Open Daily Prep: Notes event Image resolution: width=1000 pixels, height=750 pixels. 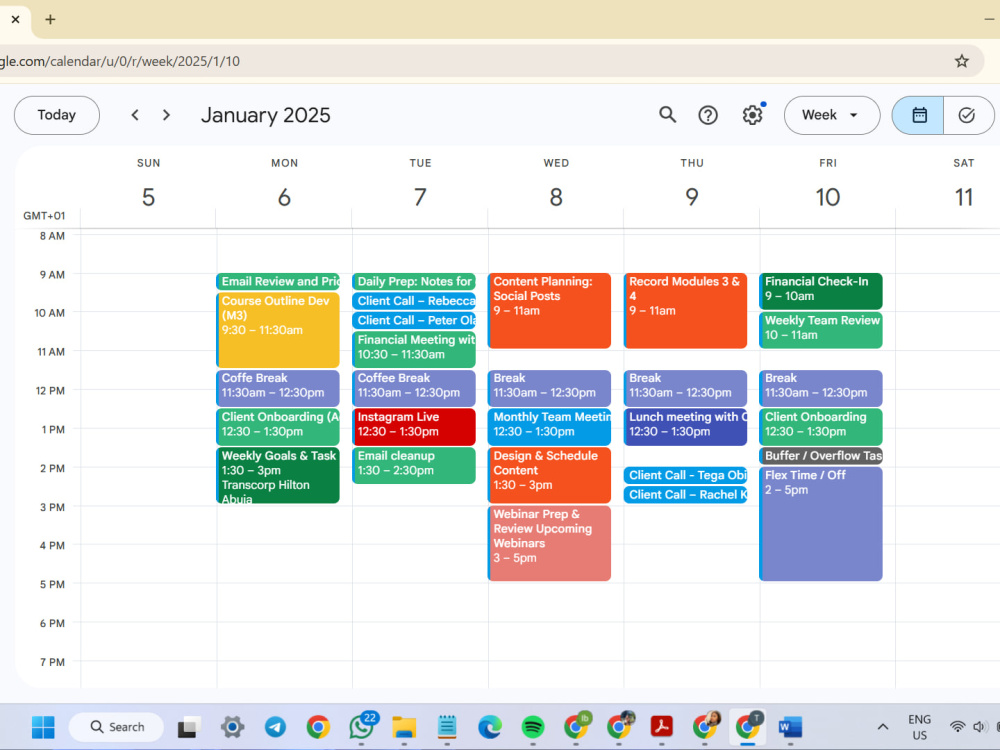tap(414, 281)
